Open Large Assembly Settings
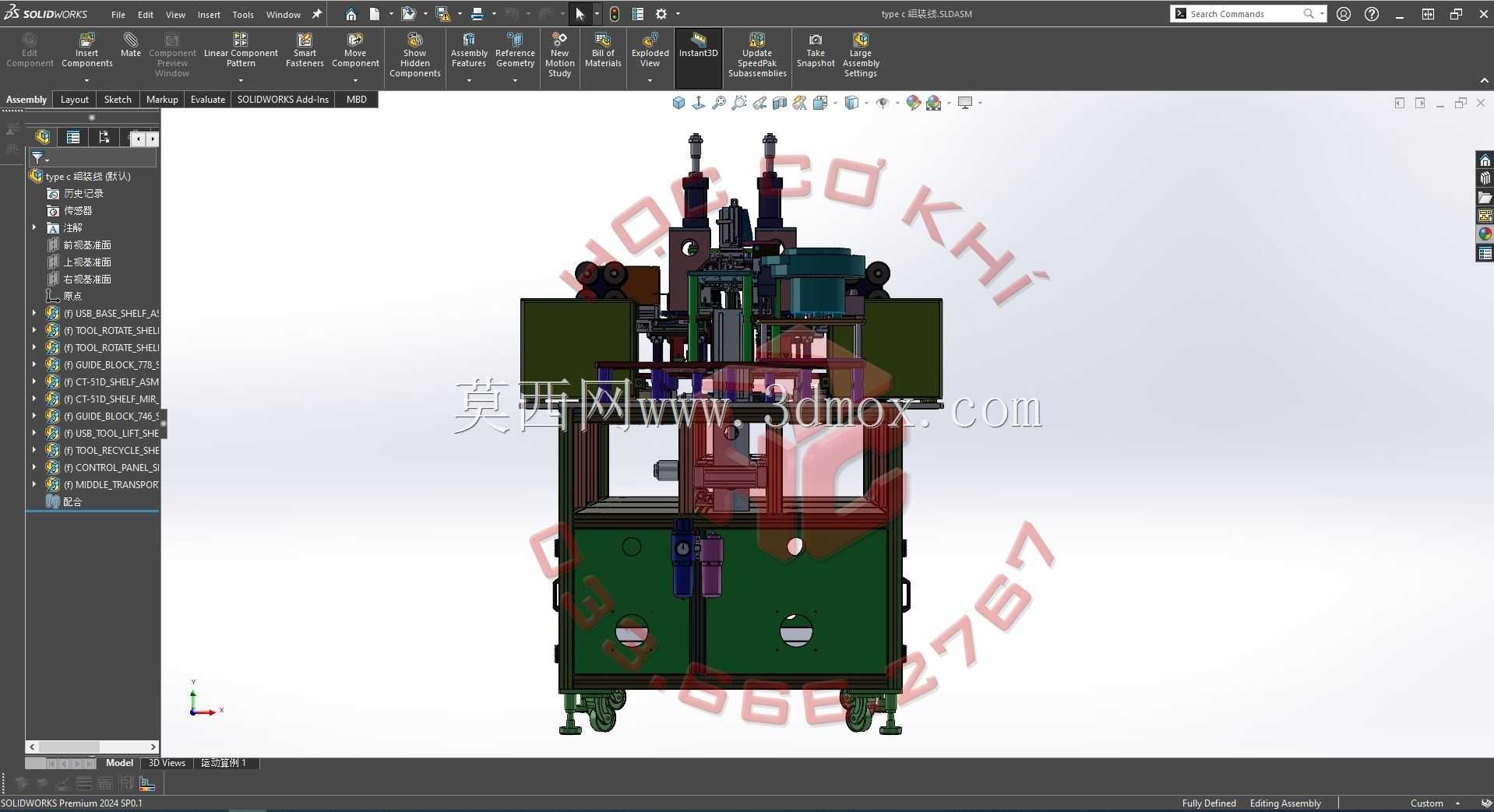The image size is (1494, 812). (x=861, y=54)
